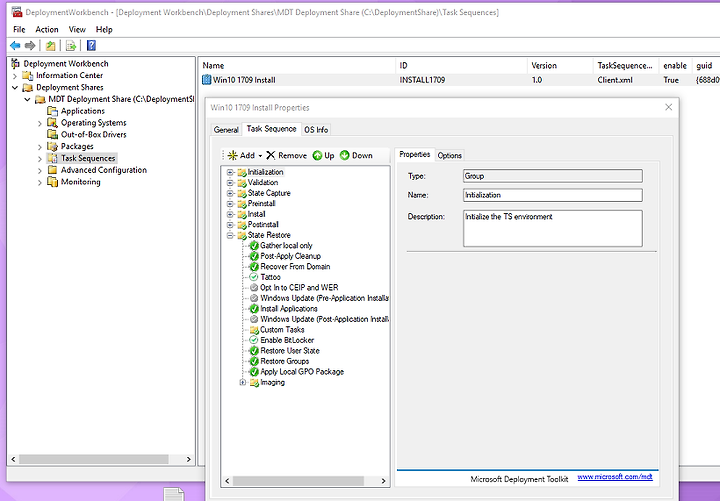Expand the Validation group
The width and height of the screenshot is (720, 501).
point(231,183)
